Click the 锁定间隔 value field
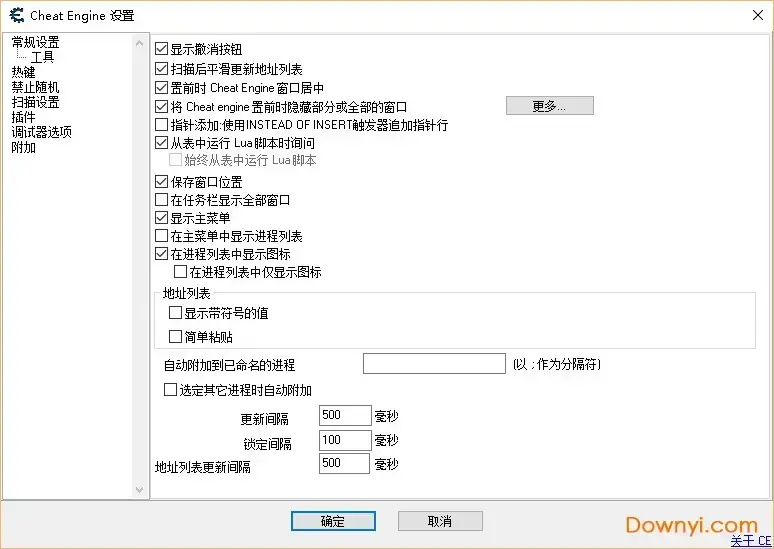774x549 pixels. 345,440
